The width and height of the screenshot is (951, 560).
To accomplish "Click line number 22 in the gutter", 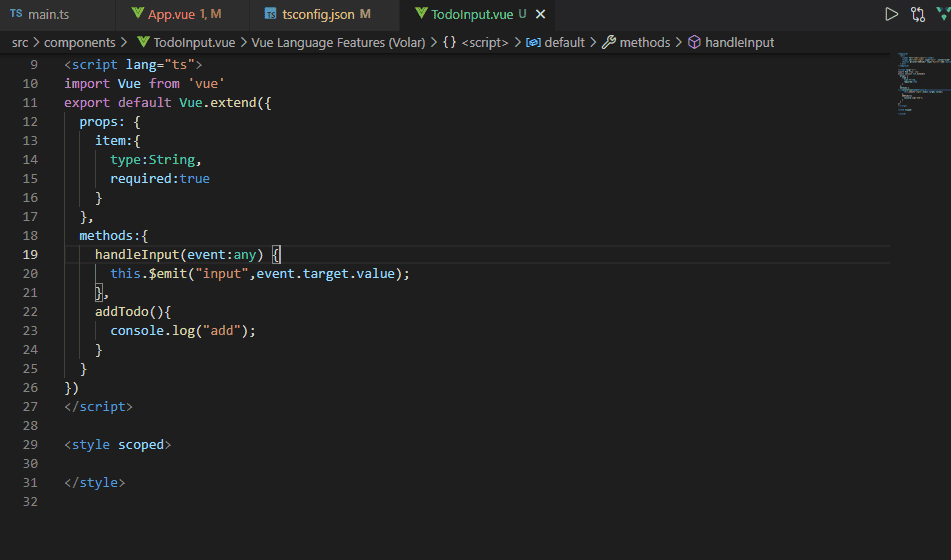I will click(x=30, y=311).
